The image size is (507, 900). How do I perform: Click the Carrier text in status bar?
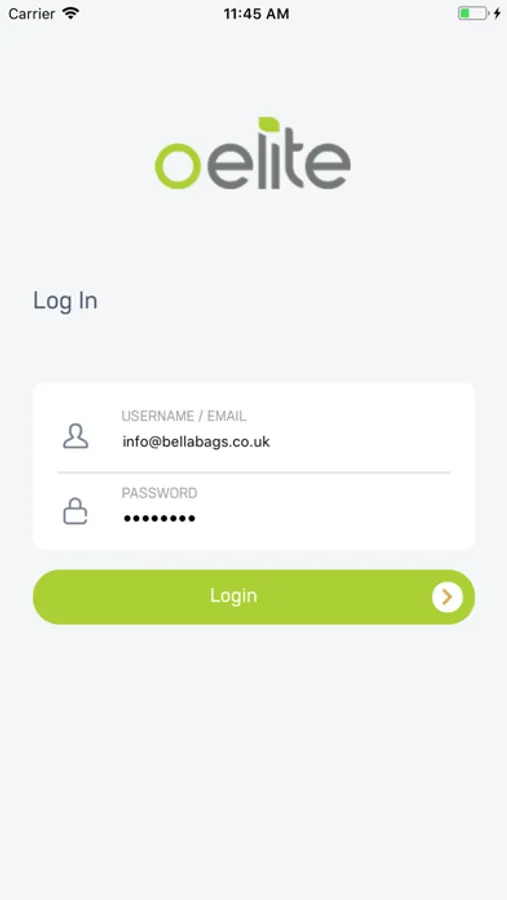point(32,13)
